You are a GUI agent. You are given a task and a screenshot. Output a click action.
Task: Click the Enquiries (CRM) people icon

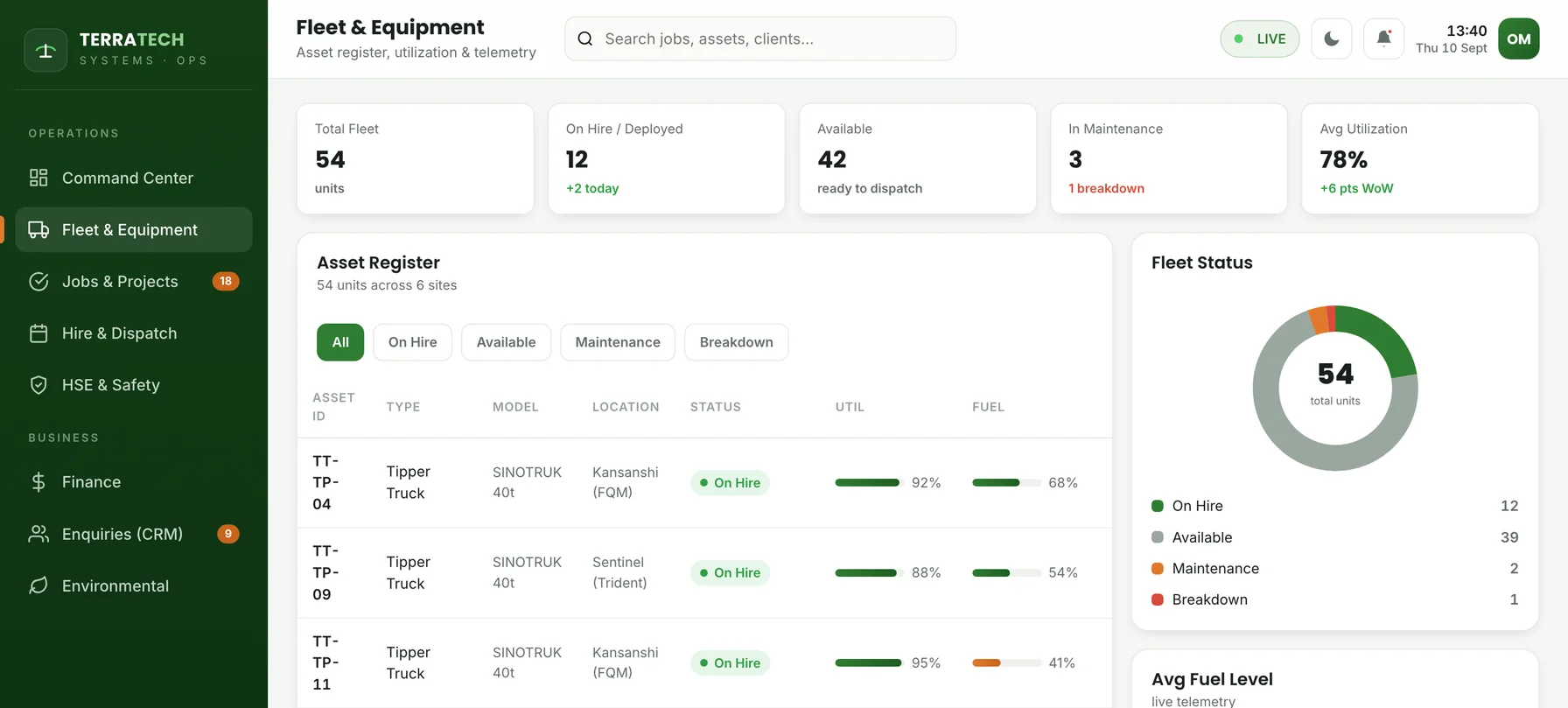(38, 533)
